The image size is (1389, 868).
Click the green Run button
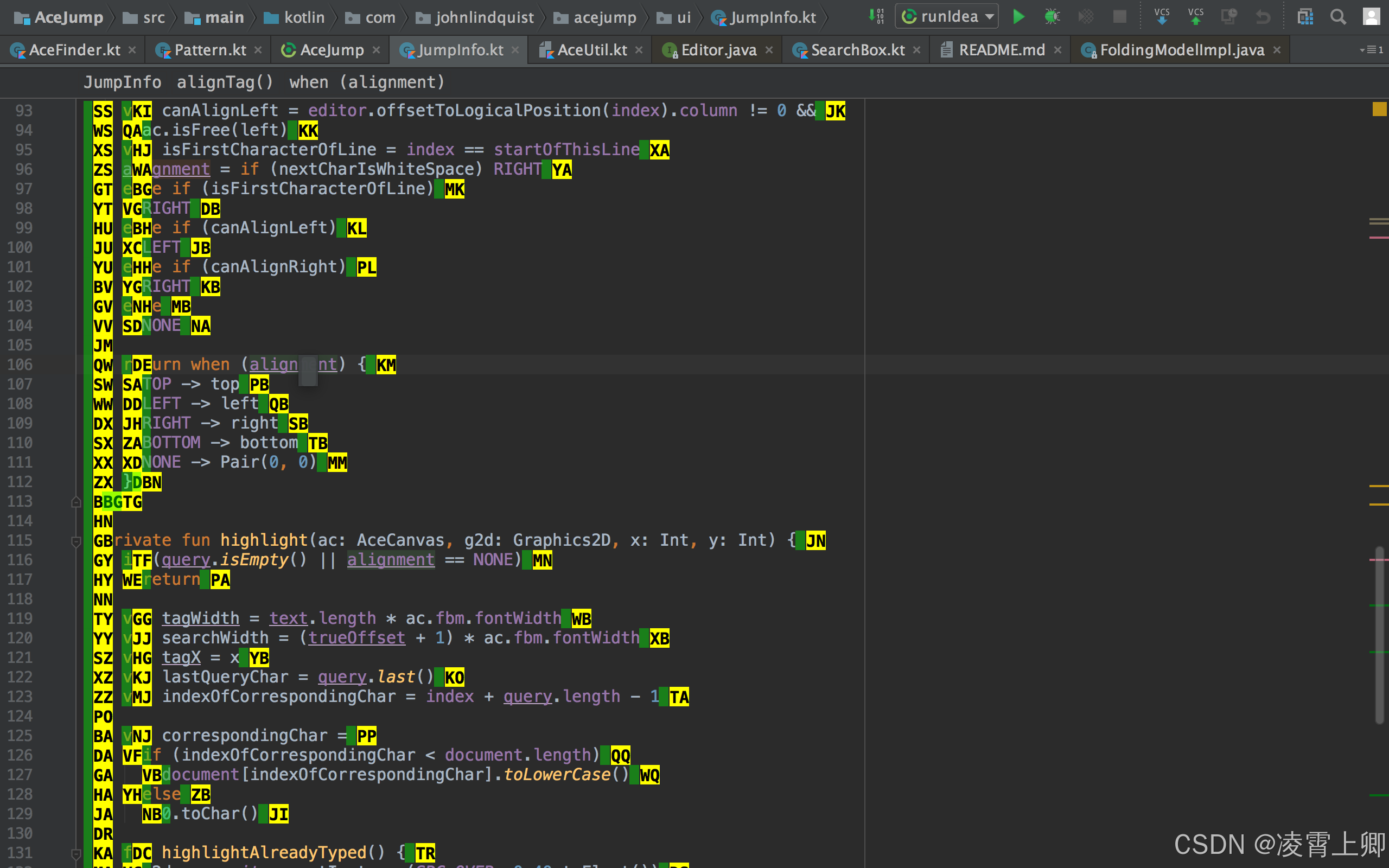(1019, 17)
